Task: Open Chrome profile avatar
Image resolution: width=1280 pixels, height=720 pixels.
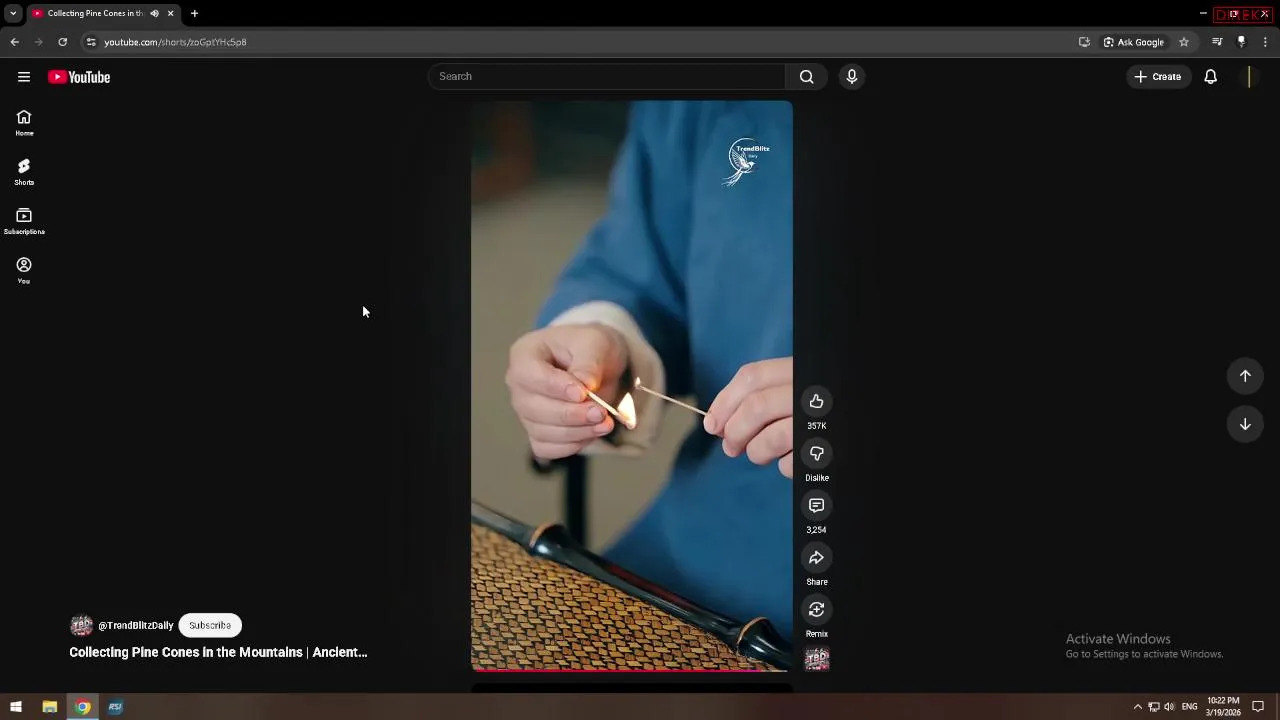Action: 1241,42
